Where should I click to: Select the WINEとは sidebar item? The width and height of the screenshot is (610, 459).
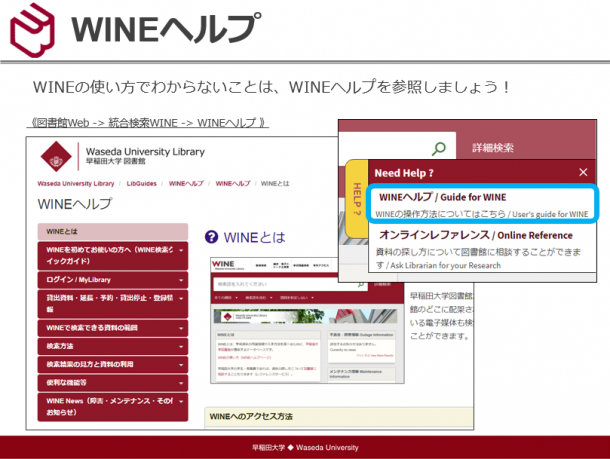[x=113, y=231]
